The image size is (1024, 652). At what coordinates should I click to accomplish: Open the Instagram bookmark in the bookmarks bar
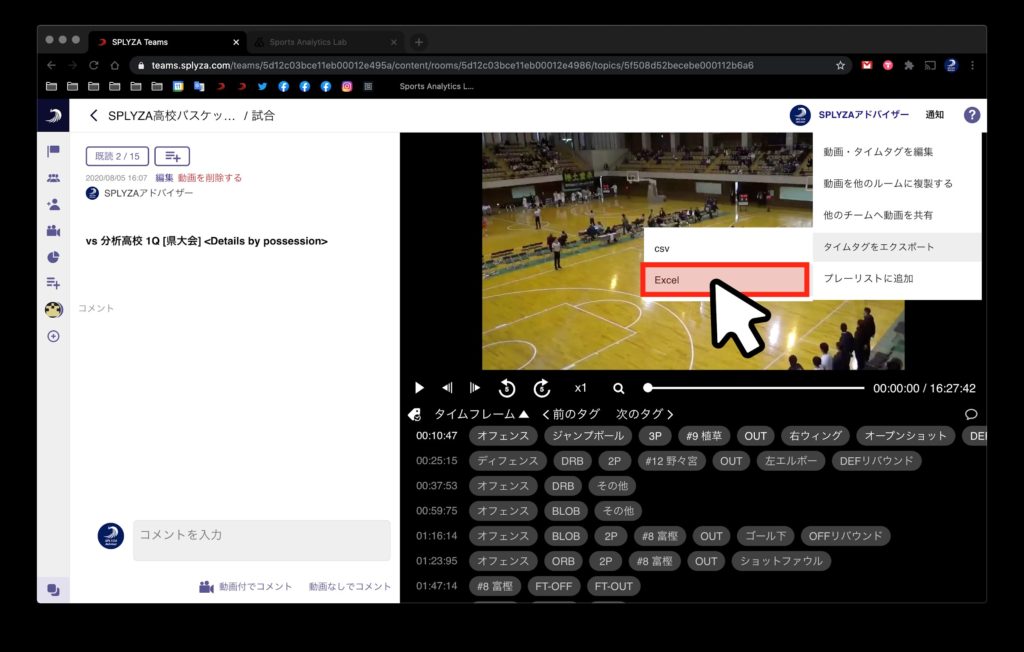pyautogui.click(x=347, y=86)
